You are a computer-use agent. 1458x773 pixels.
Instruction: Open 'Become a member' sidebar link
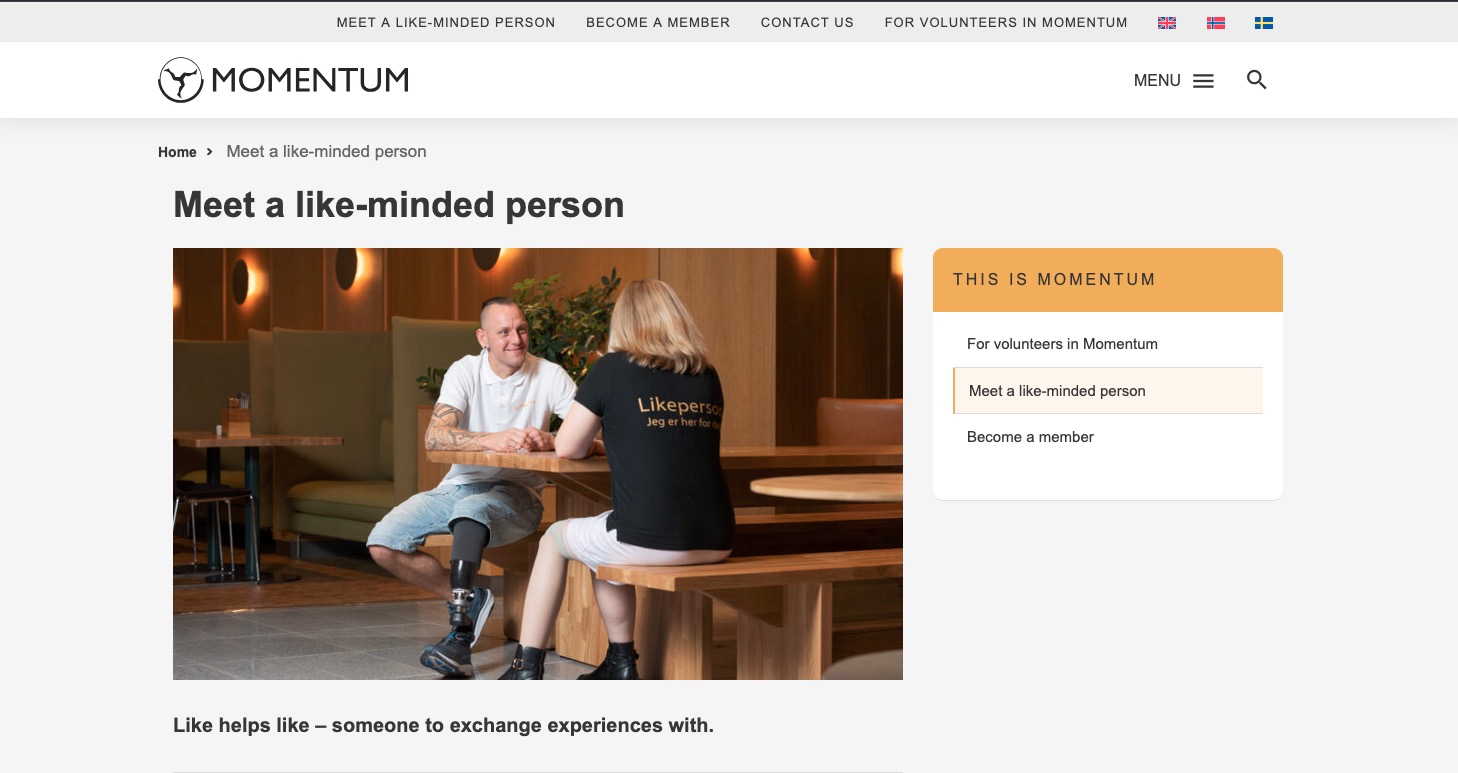pos(1030,437)
